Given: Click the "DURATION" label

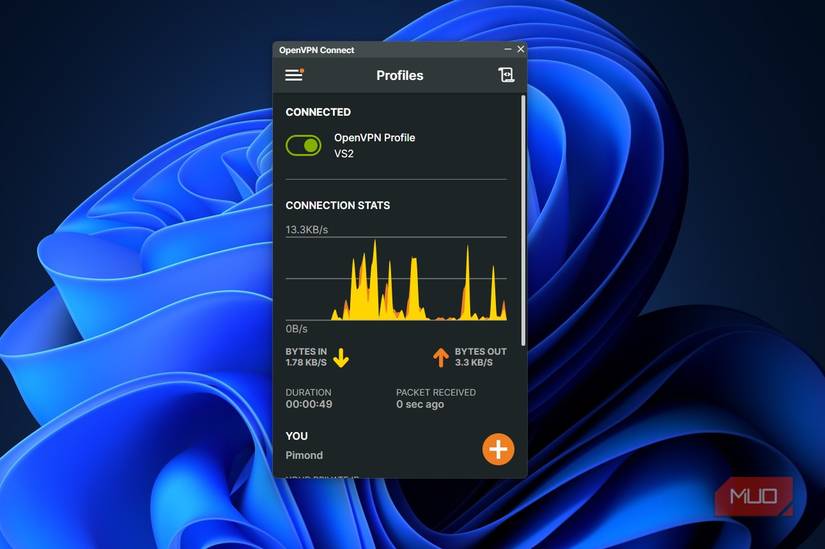Looking at the screenshot, I should pos(308,392).
